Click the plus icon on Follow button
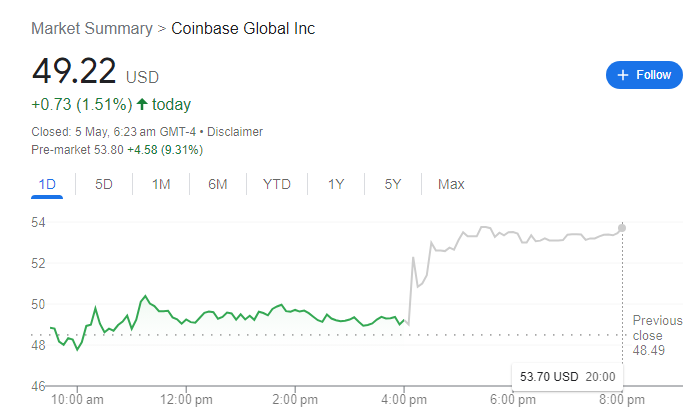The height and width of the screenshot is (416, 695). tap(623, 75)
